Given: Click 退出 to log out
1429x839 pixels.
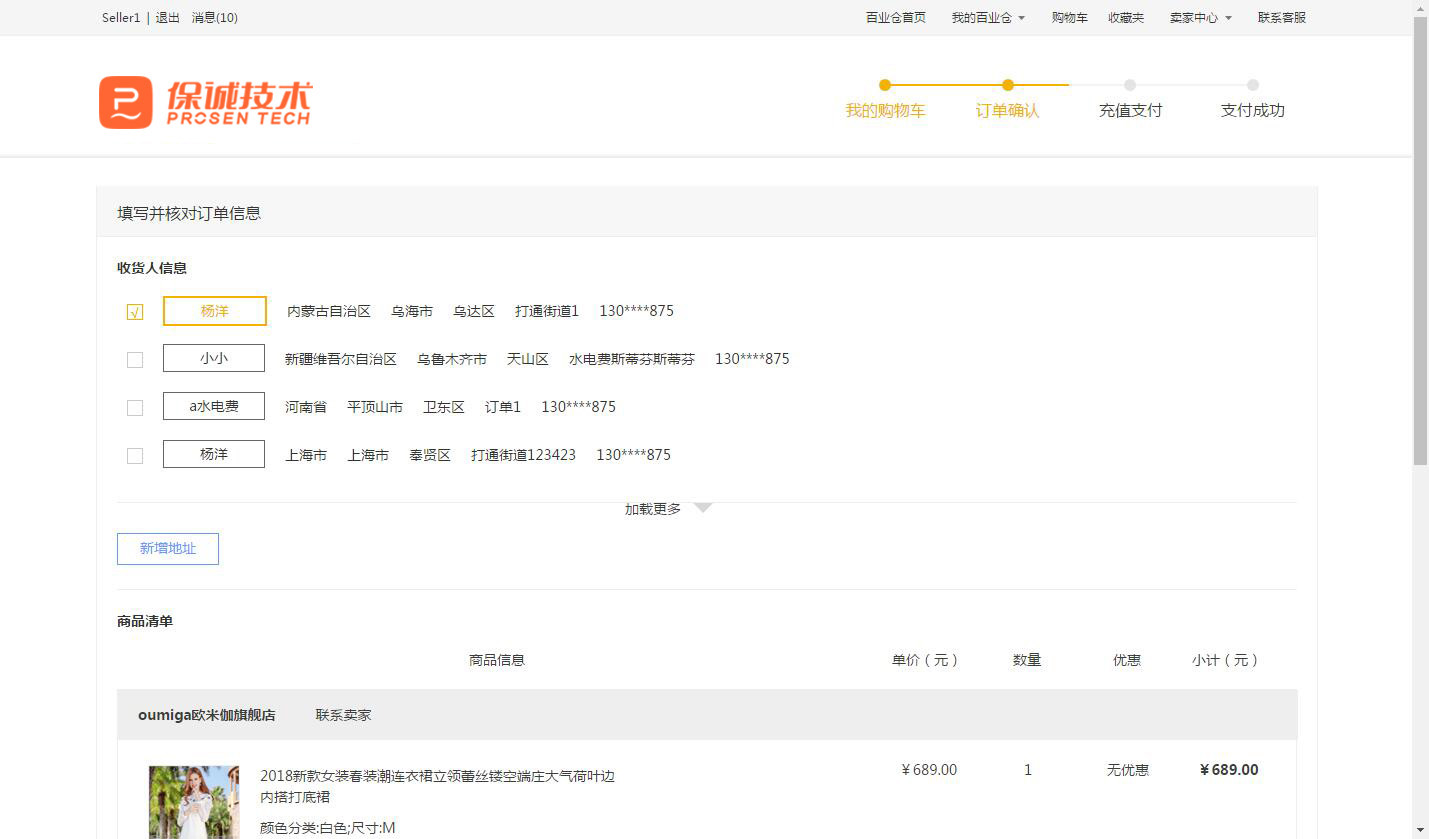Looking at the screenshot, I should pos(168,18).
